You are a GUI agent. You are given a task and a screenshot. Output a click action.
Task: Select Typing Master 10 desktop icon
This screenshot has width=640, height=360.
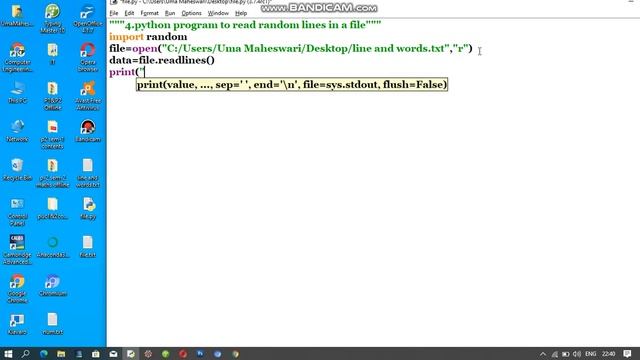click(52, 18)
